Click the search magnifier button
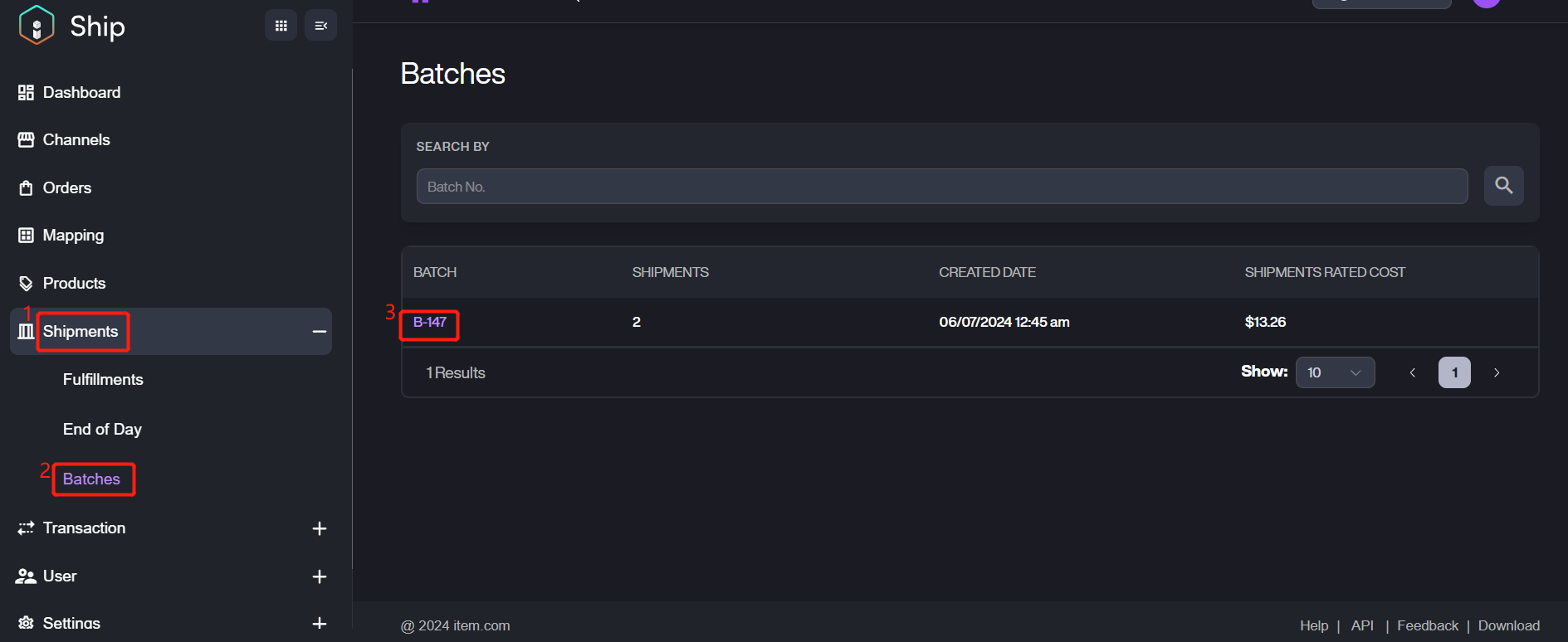 [1503, 186]
